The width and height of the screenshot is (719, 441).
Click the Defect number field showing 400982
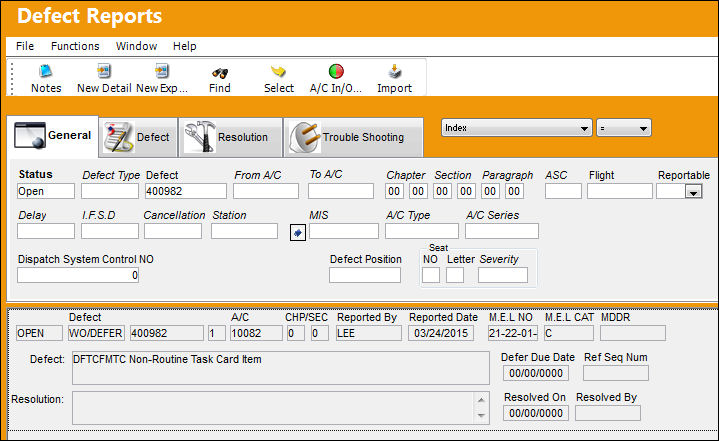(x=185, y=191)
